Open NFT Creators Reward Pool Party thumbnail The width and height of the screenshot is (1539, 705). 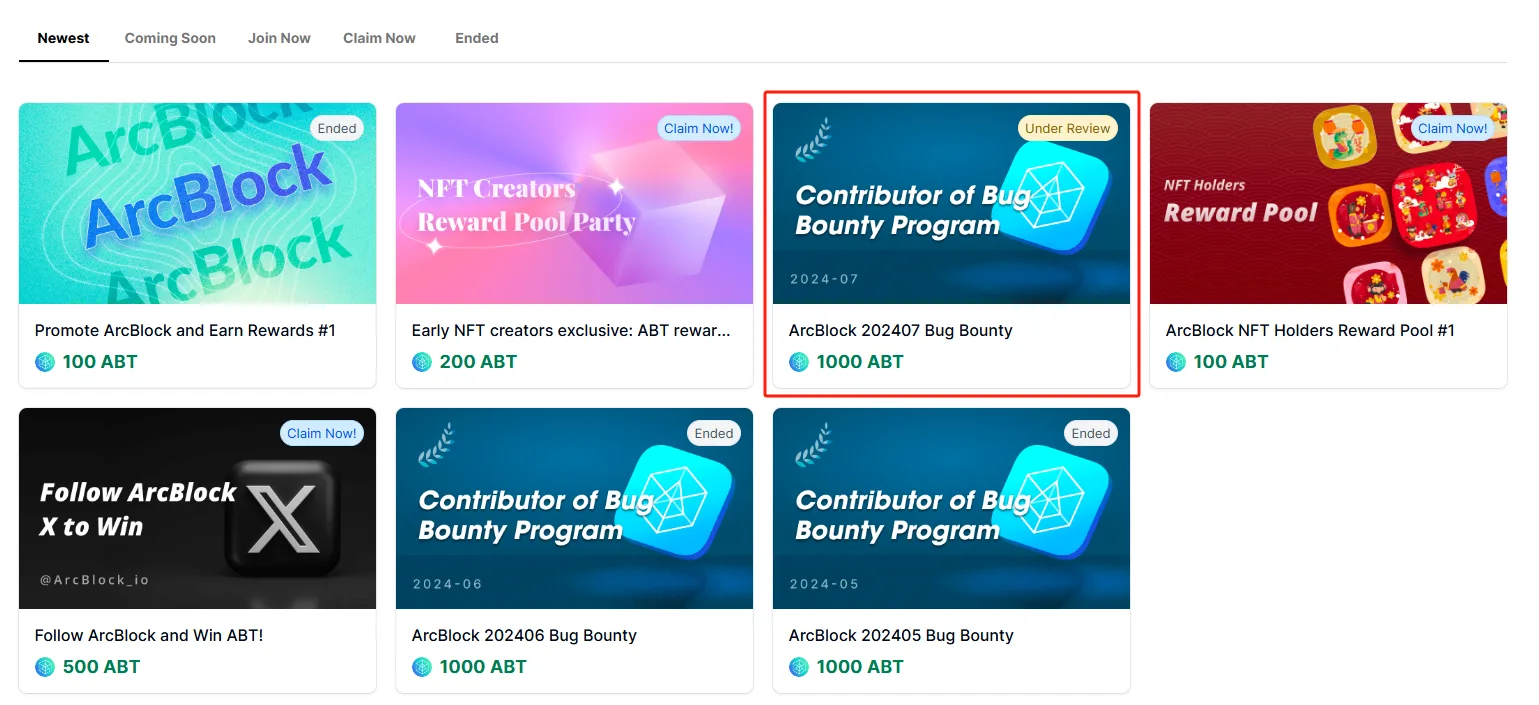tap(574, 203)
